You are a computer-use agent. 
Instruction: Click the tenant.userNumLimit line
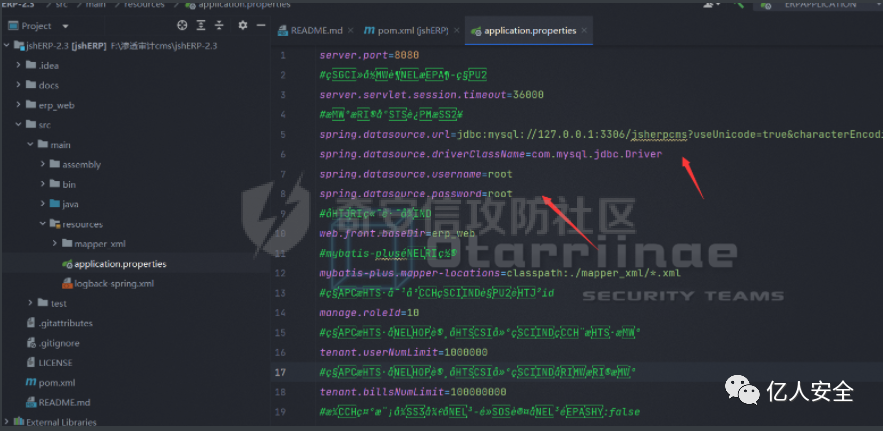pos(403,353)
